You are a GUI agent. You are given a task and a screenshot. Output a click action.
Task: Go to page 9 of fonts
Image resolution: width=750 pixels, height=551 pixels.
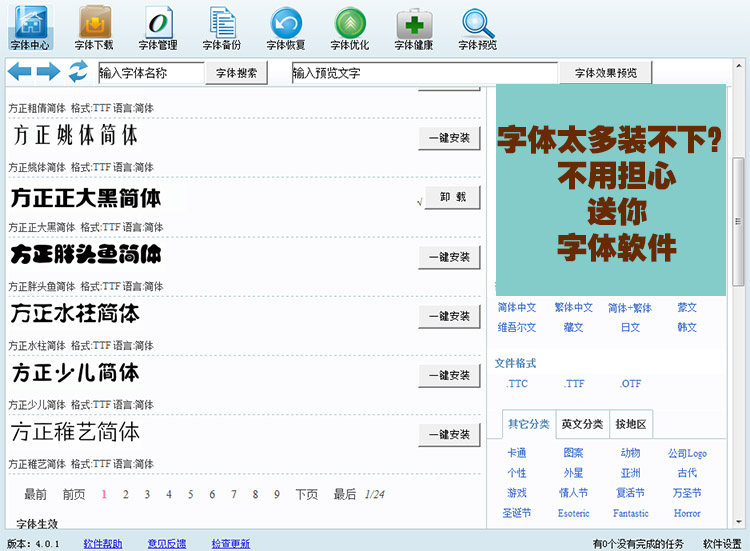[276, 494]
